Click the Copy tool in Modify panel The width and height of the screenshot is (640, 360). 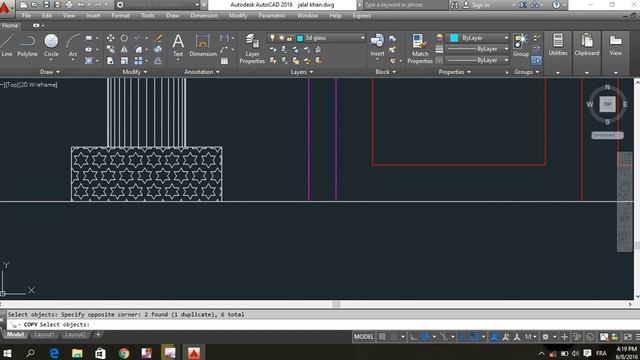click(111, 49)
